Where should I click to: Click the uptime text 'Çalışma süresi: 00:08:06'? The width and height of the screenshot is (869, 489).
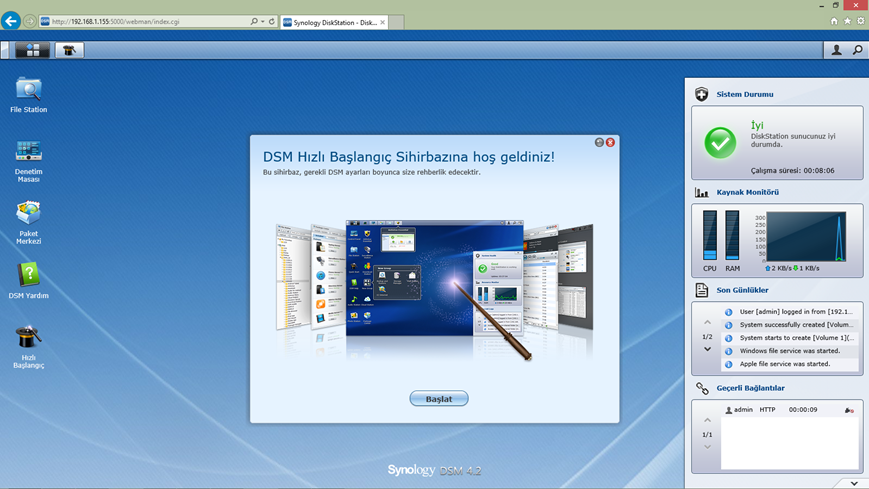[x=792, y=171]
